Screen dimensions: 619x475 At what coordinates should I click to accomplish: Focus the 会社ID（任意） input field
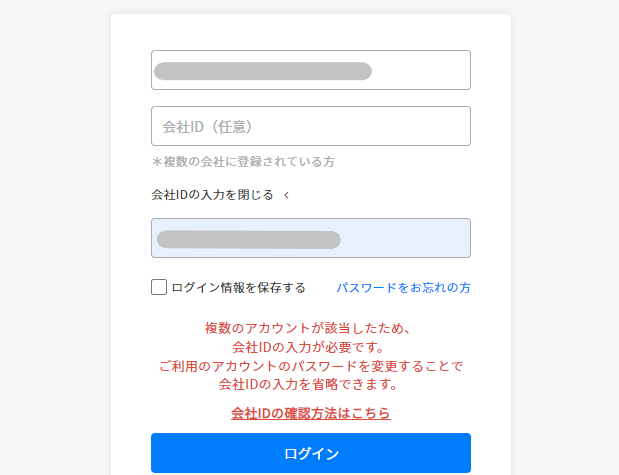[310, 126]
